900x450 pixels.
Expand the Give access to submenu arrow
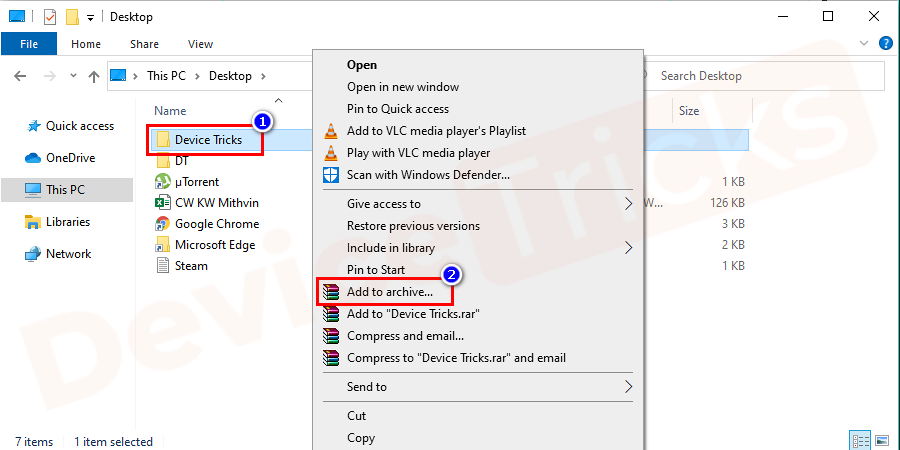pos(629,204)
